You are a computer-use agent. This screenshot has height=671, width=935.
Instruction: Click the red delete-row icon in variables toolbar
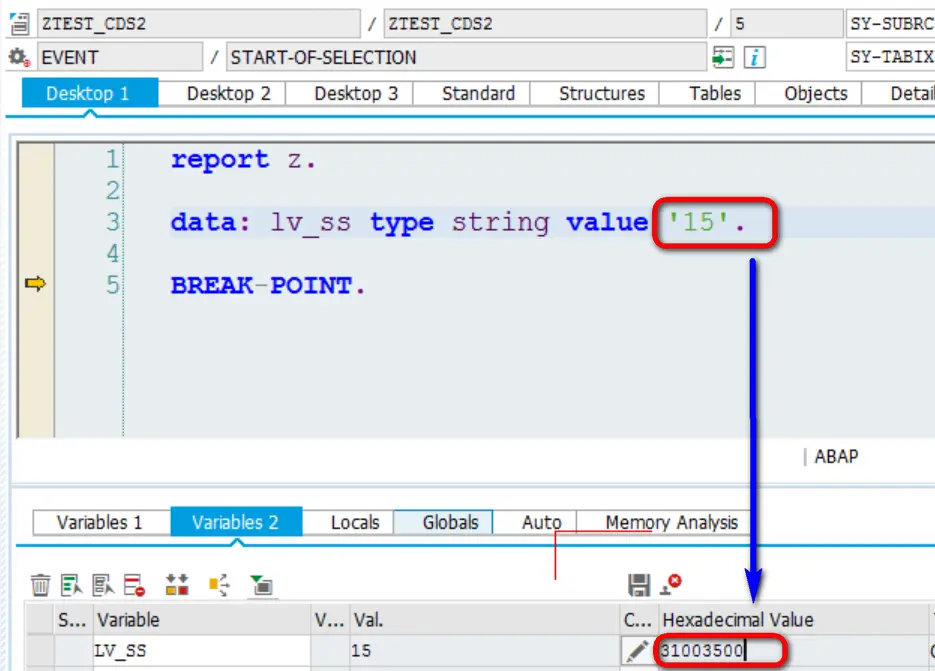point(134,585)
